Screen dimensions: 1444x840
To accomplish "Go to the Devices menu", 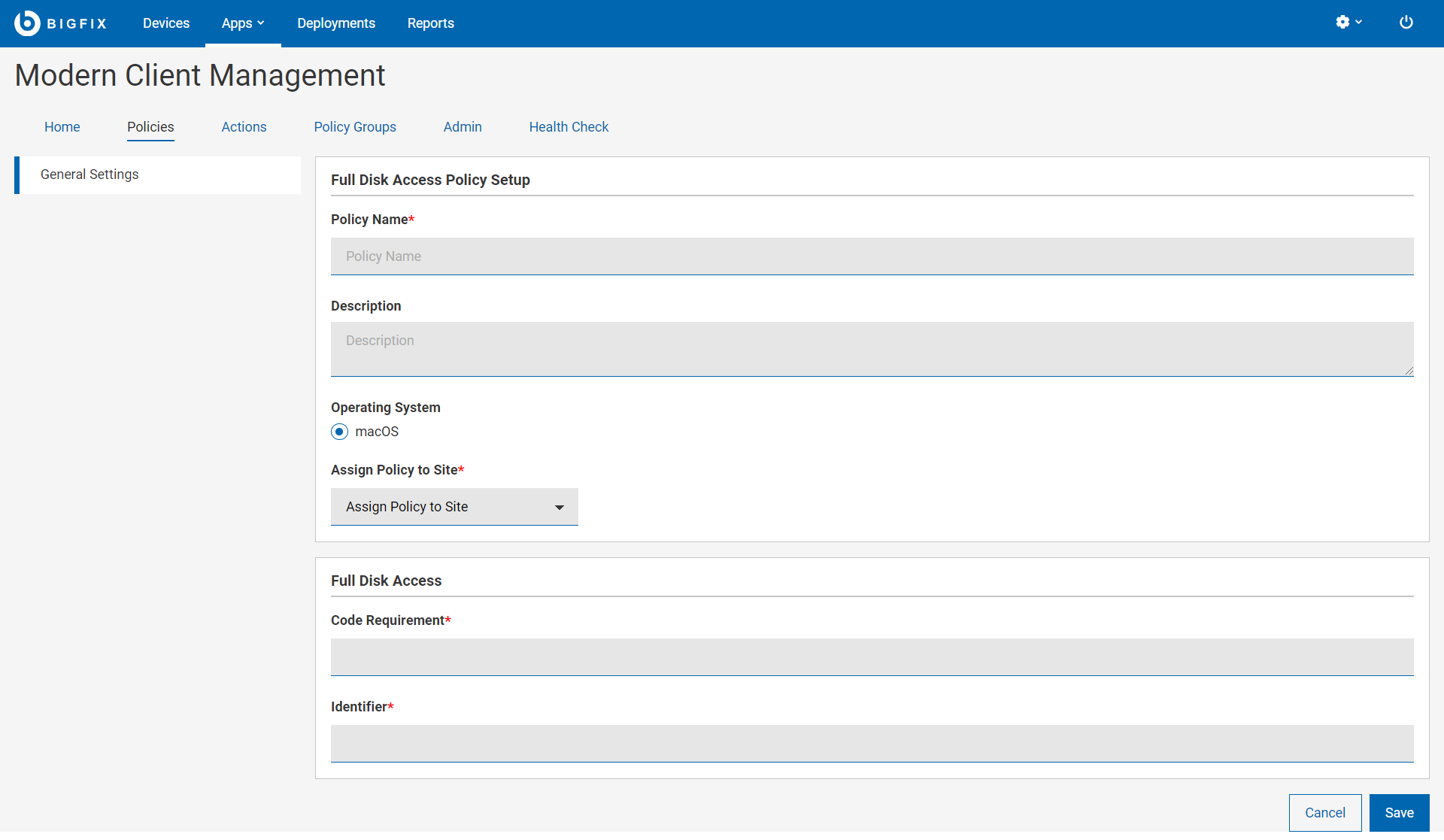I will (166, 23).
